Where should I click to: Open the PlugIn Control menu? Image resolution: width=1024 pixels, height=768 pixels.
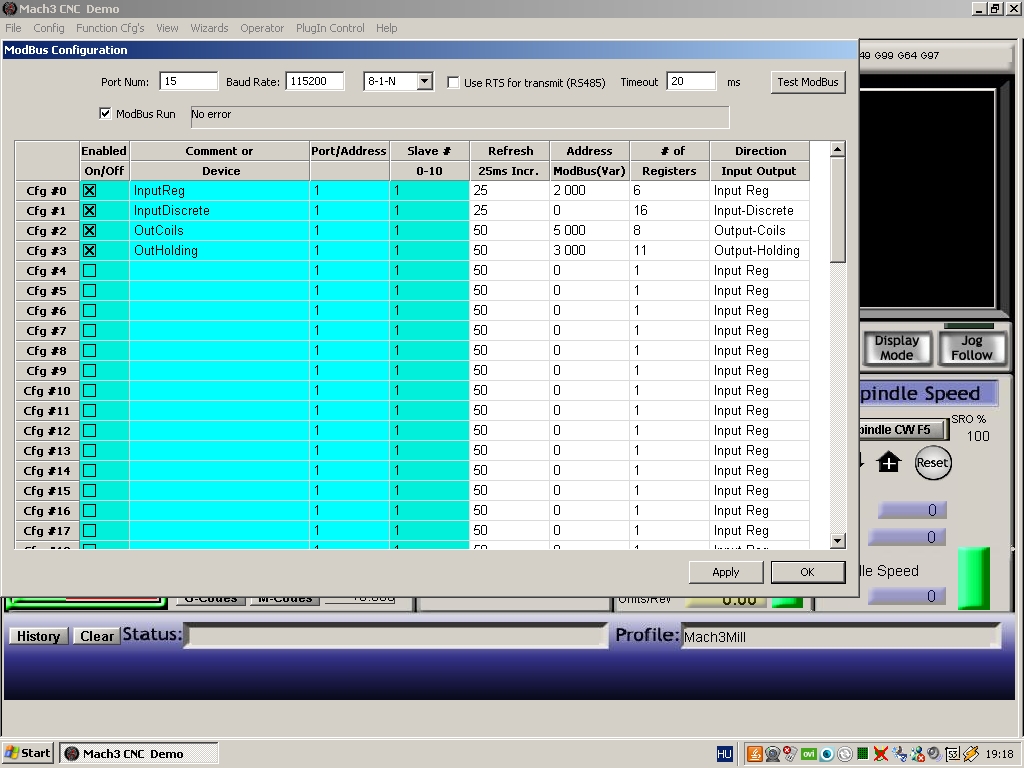pyautogui.click(x=330, y=28)
